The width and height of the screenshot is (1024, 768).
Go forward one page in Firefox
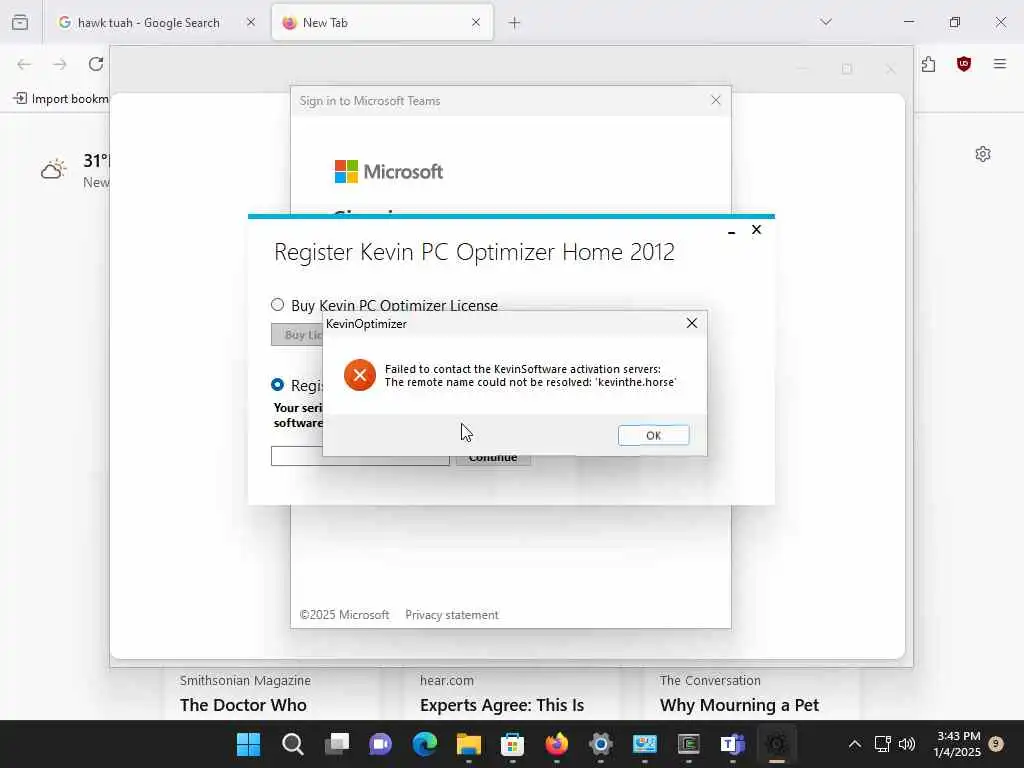pos(60,64)
